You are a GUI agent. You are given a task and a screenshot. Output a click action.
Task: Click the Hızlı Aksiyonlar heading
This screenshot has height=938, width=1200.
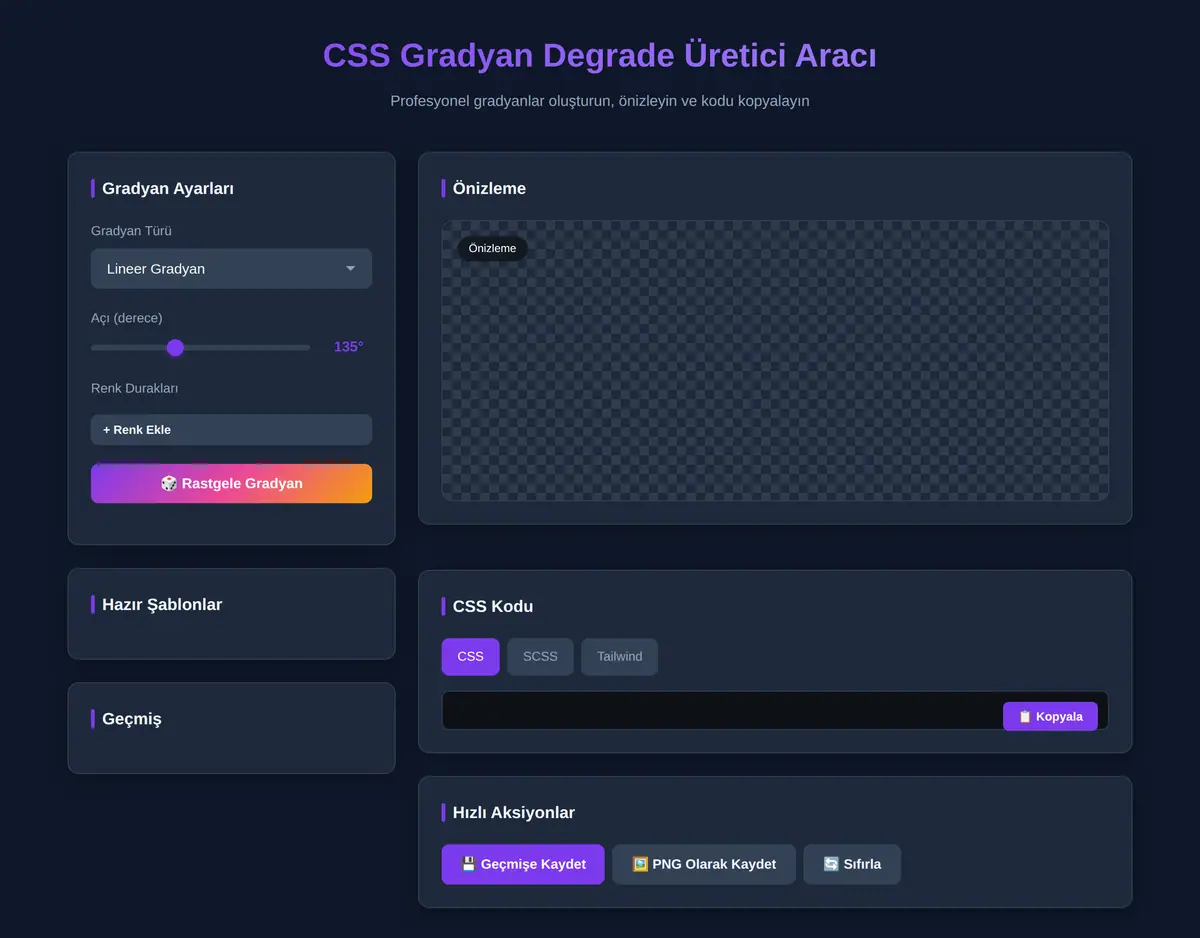[x=514, y=812]
